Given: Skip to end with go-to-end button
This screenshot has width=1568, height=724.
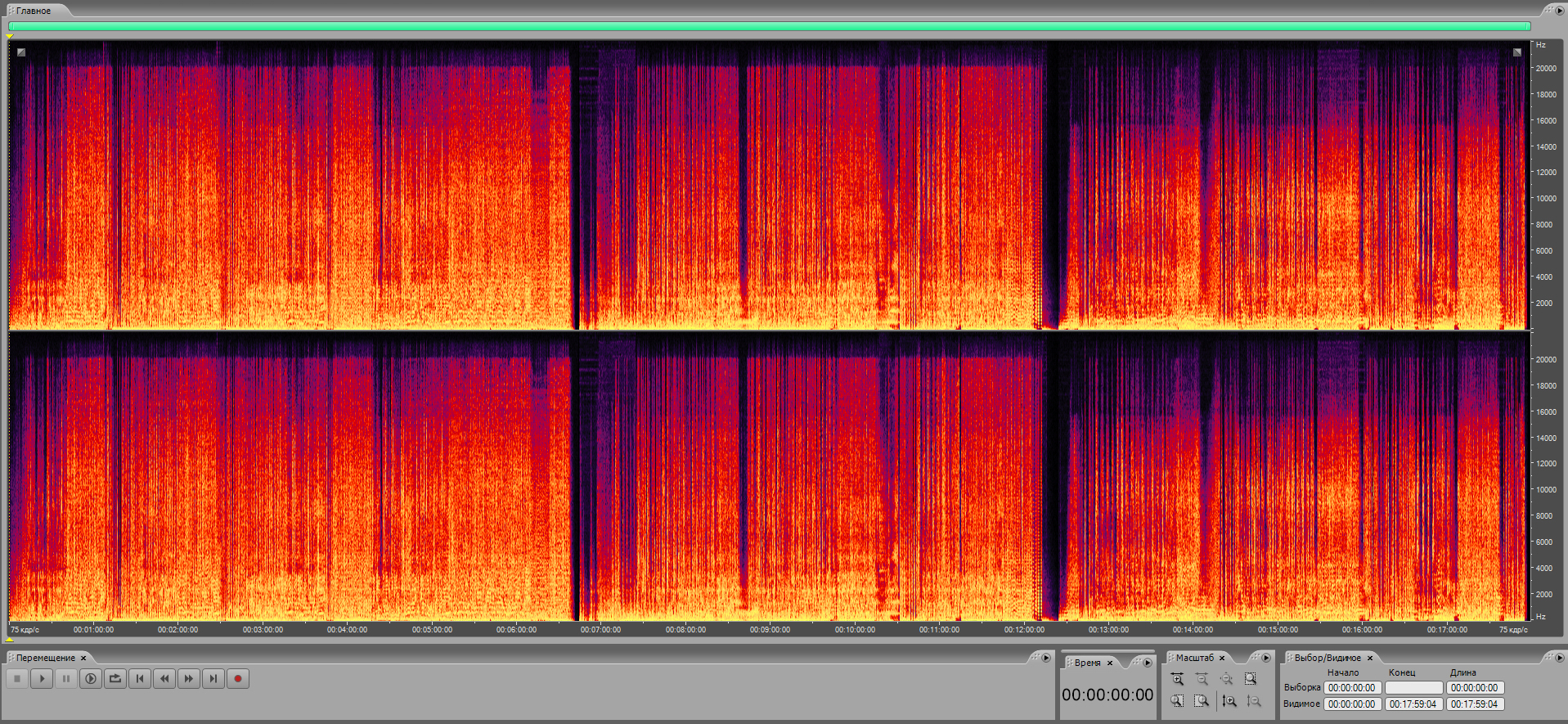Looking at the screenshot, I should [x=213, y=678].
